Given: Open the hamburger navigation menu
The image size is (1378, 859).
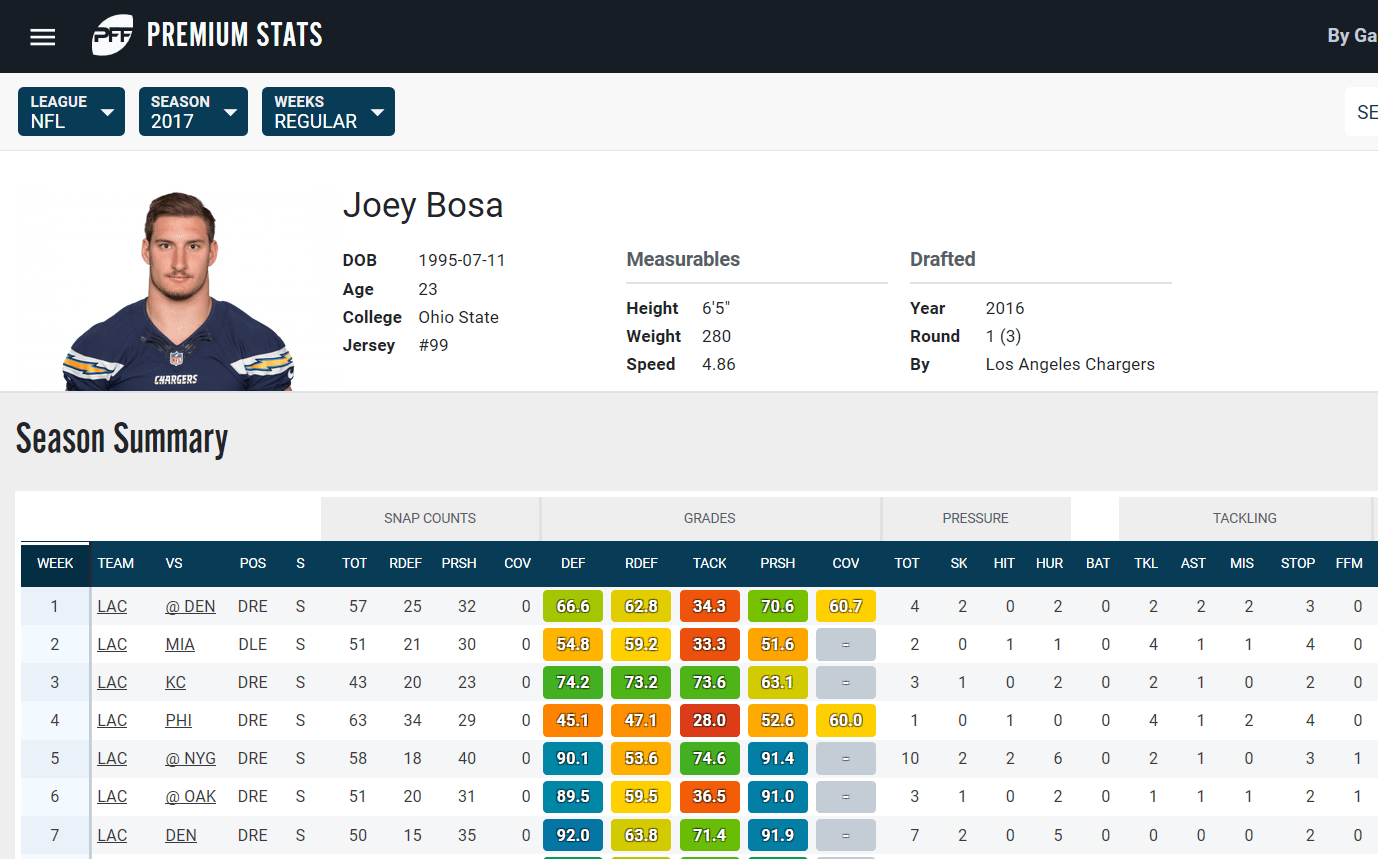Looking at the screenshot, I should [42, 36].
